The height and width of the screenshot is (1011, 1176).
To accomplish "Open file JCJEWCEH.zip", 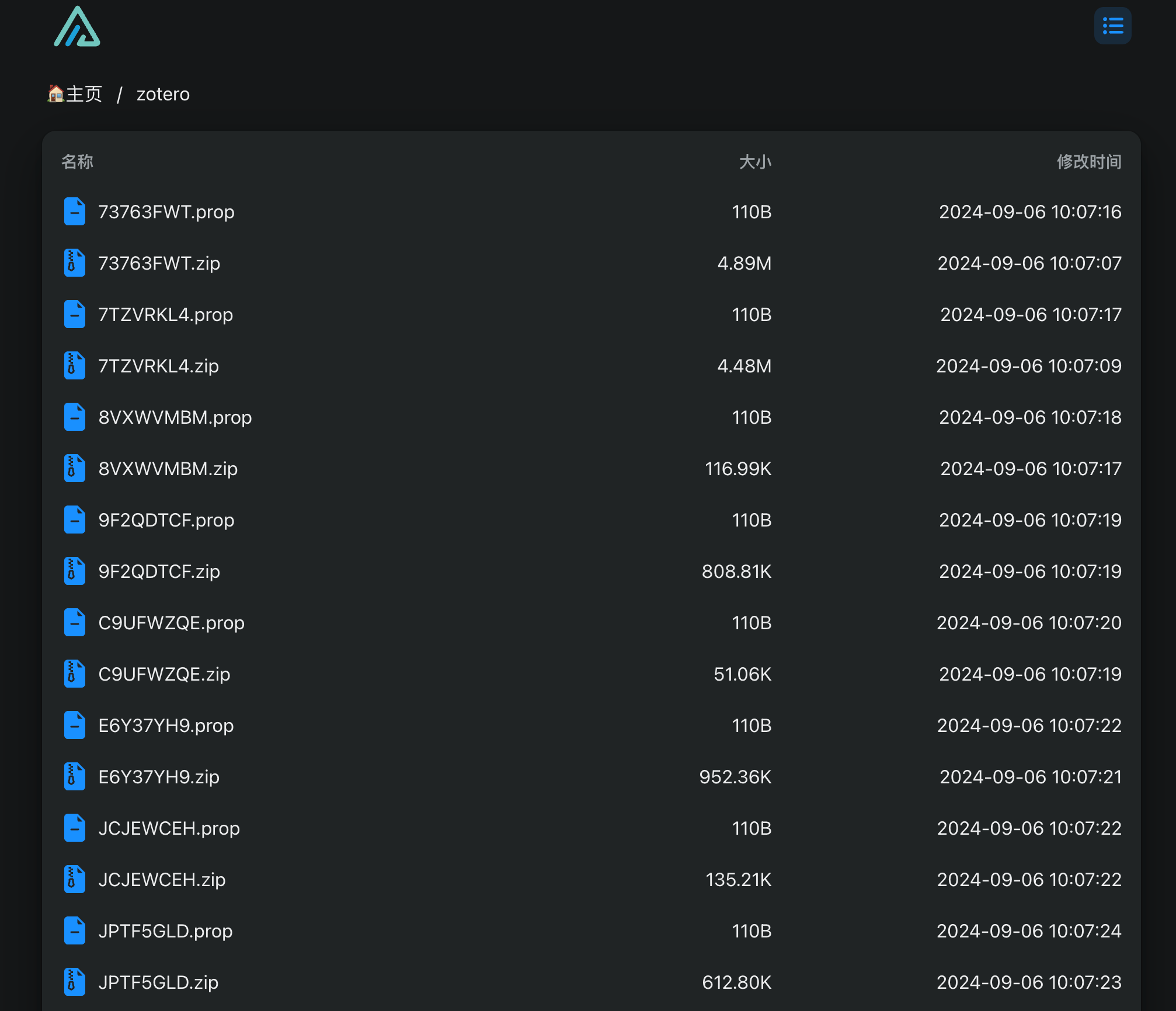I will [162, 880].
